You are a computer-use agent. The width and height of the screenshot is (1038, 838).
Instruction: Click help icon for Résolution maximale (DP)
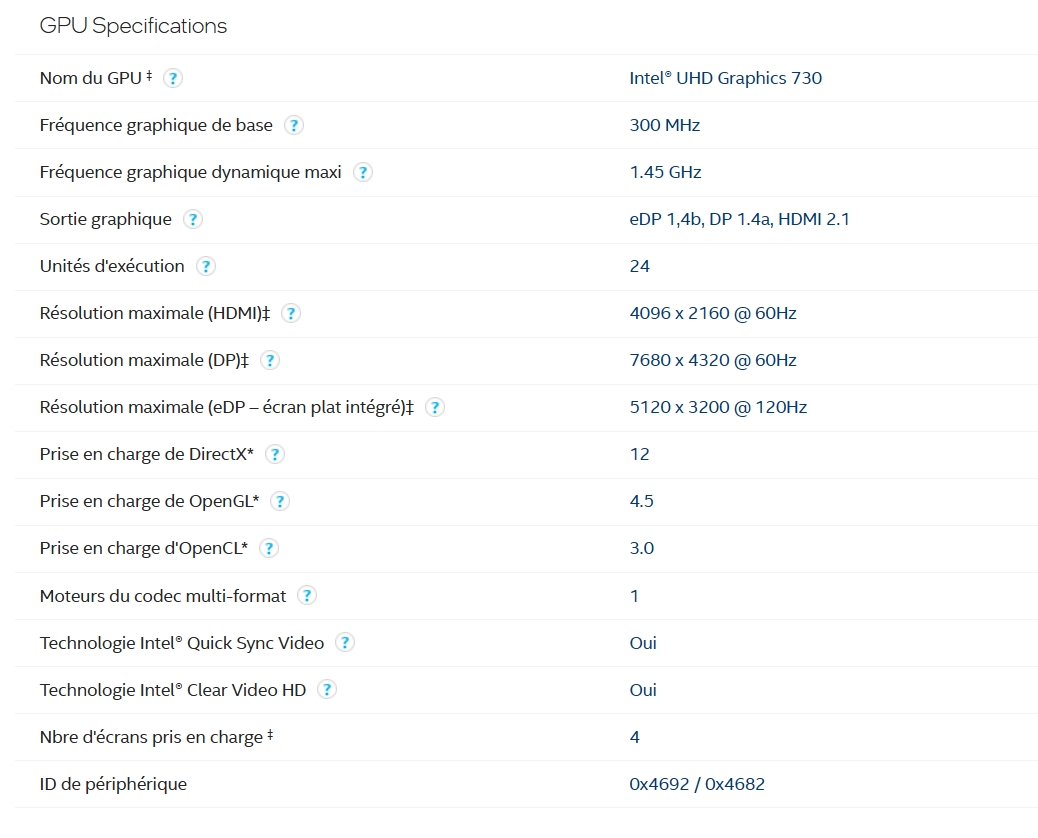point(270,360)
